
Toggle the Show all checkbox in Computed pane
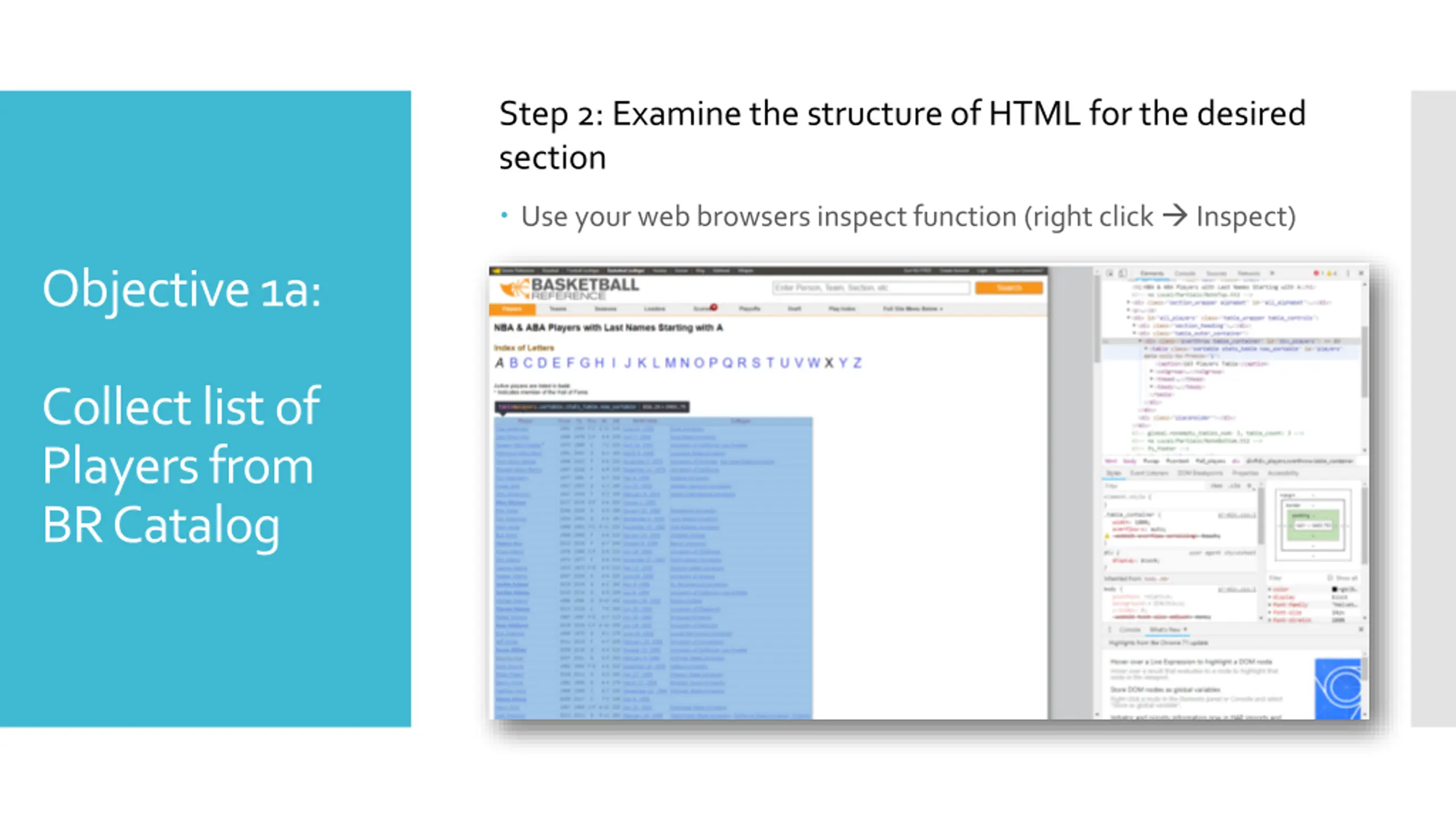click(x=1330, y=578)
